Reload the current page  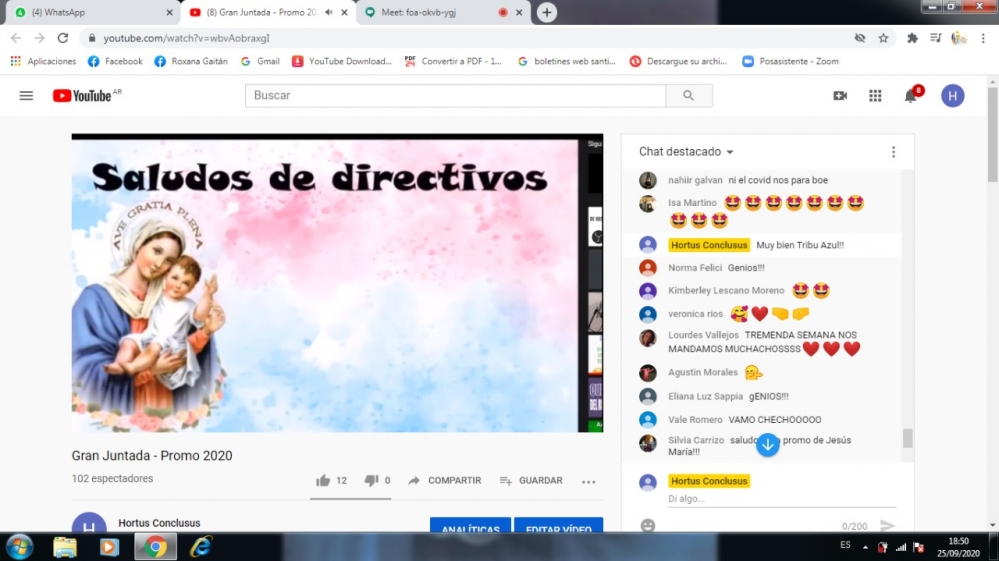(x=62, y=38)
